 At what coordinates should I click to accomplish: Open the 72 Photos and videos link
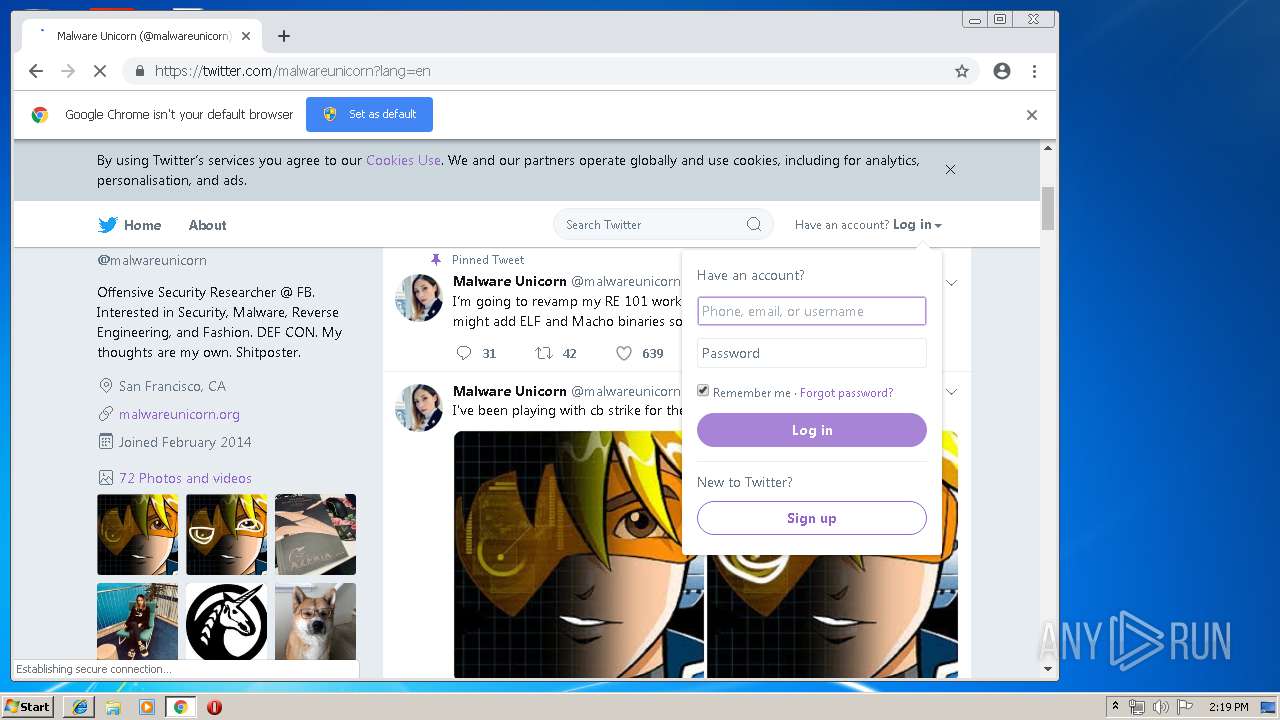(185, 478)
